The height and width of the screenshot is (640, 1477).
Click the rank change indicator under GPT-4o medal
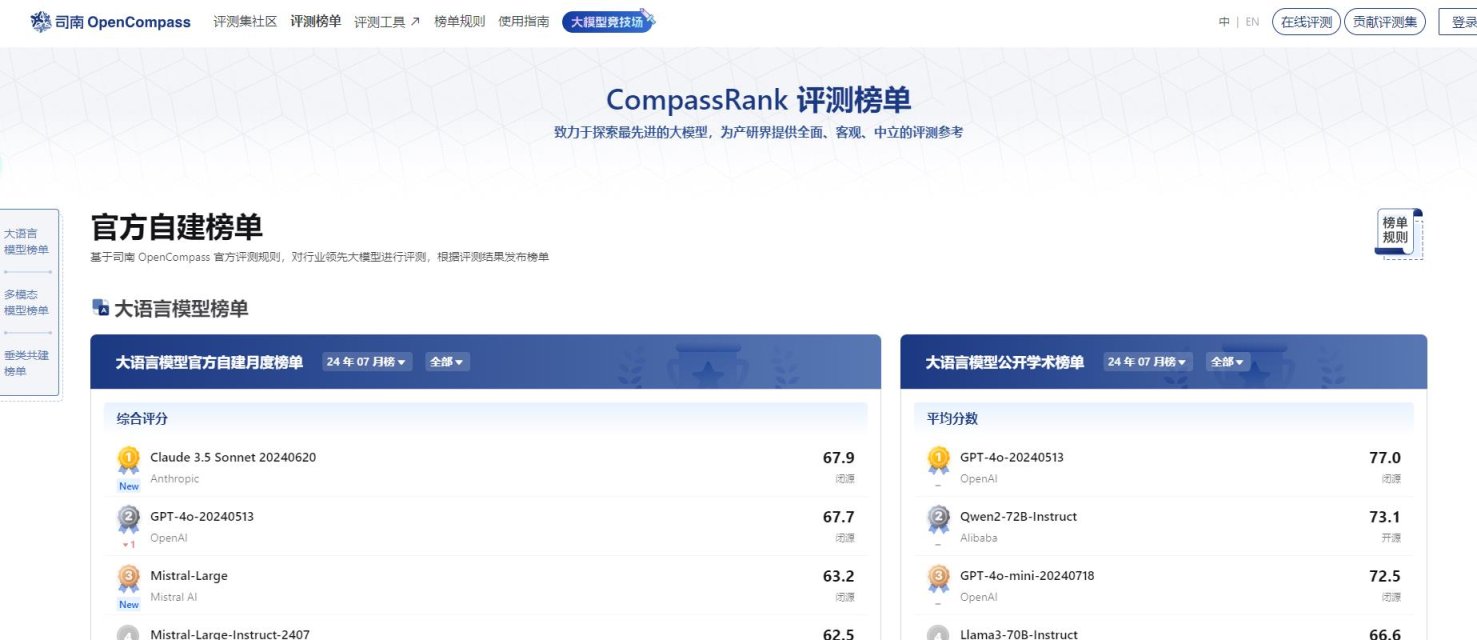[x=127, y=545]
